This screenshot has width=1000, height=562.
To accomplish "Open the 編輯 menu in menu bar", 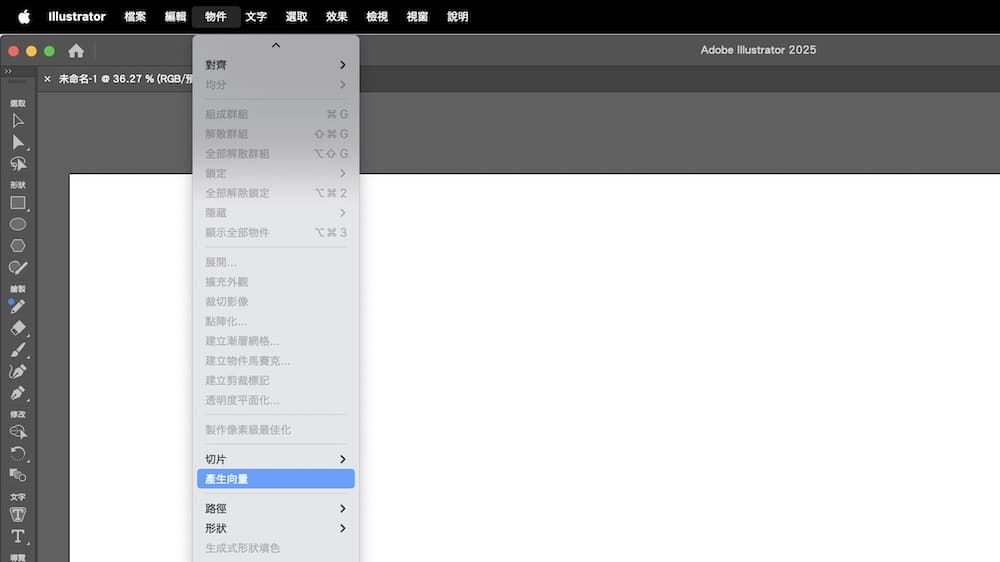I will pos(175,17).
